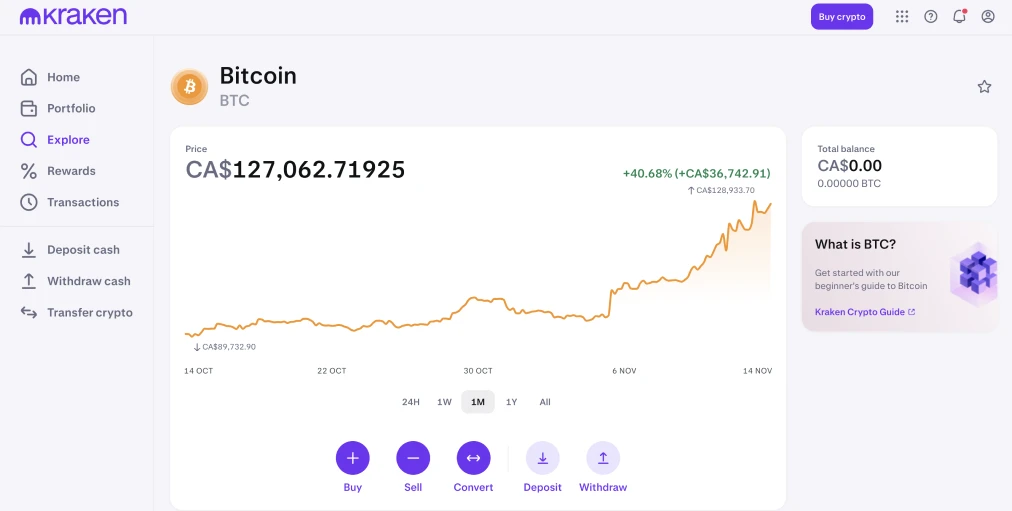The width and height of the screenshot is (1012, 511).
Task: Click the round Sell minus icon
Action: tap(413, 458)
